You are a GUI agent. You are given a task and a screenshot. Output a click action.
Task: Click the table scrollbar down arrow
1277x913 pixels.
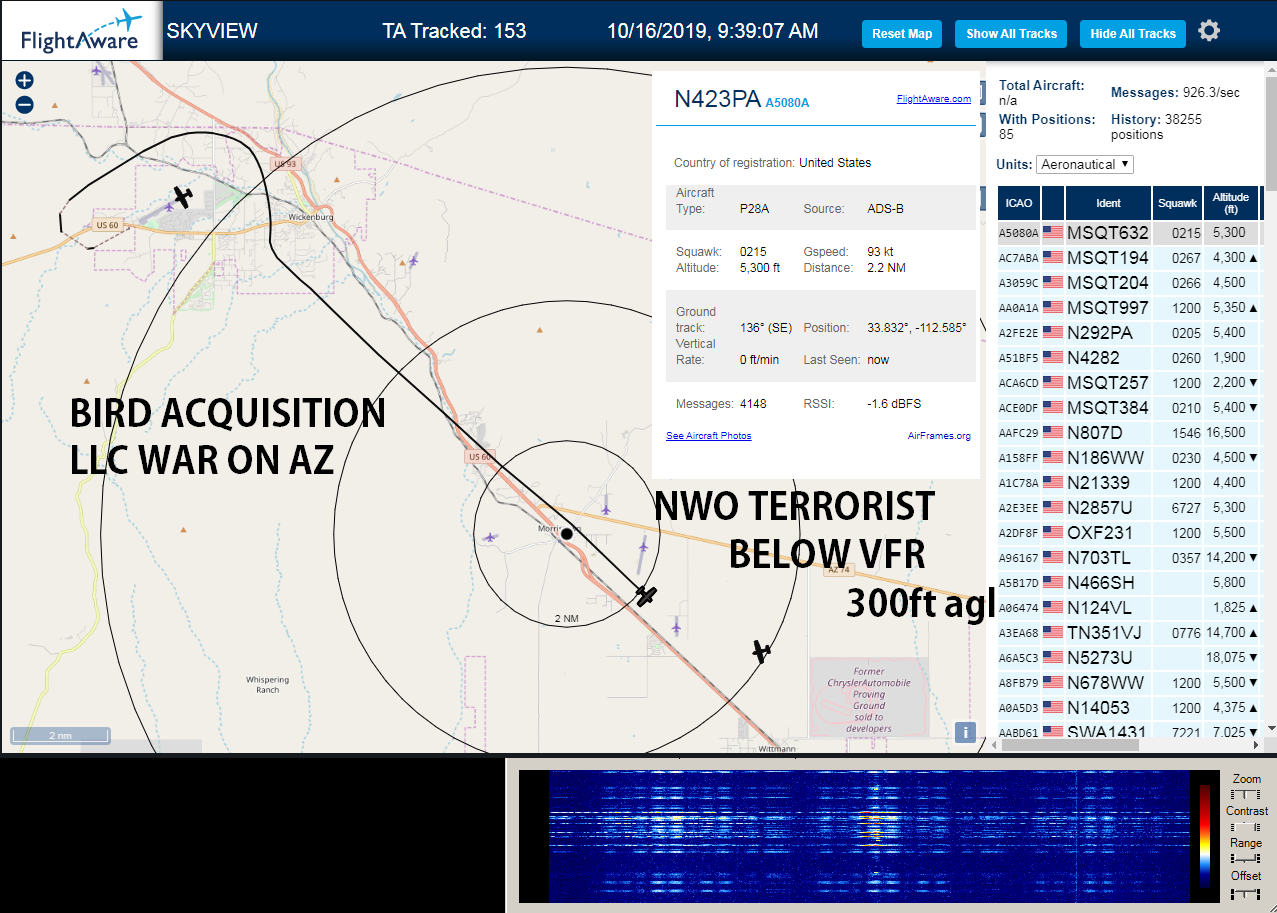pos(1271,727)
